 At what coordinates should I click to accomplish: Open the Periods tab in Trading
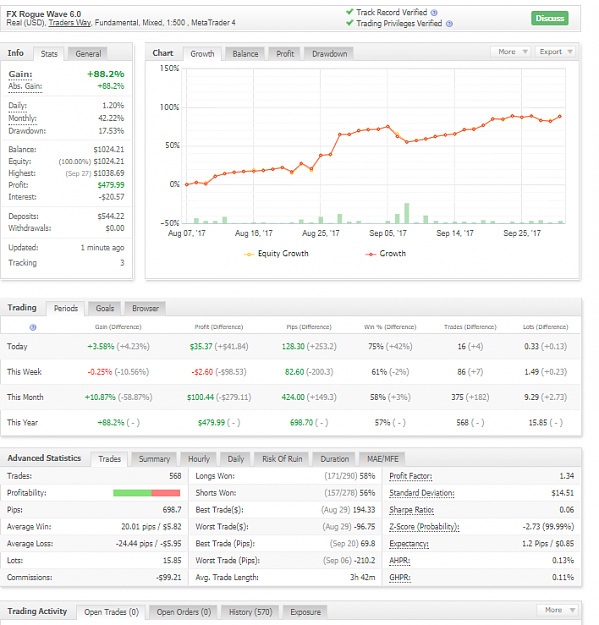click(x=66, y=308)
